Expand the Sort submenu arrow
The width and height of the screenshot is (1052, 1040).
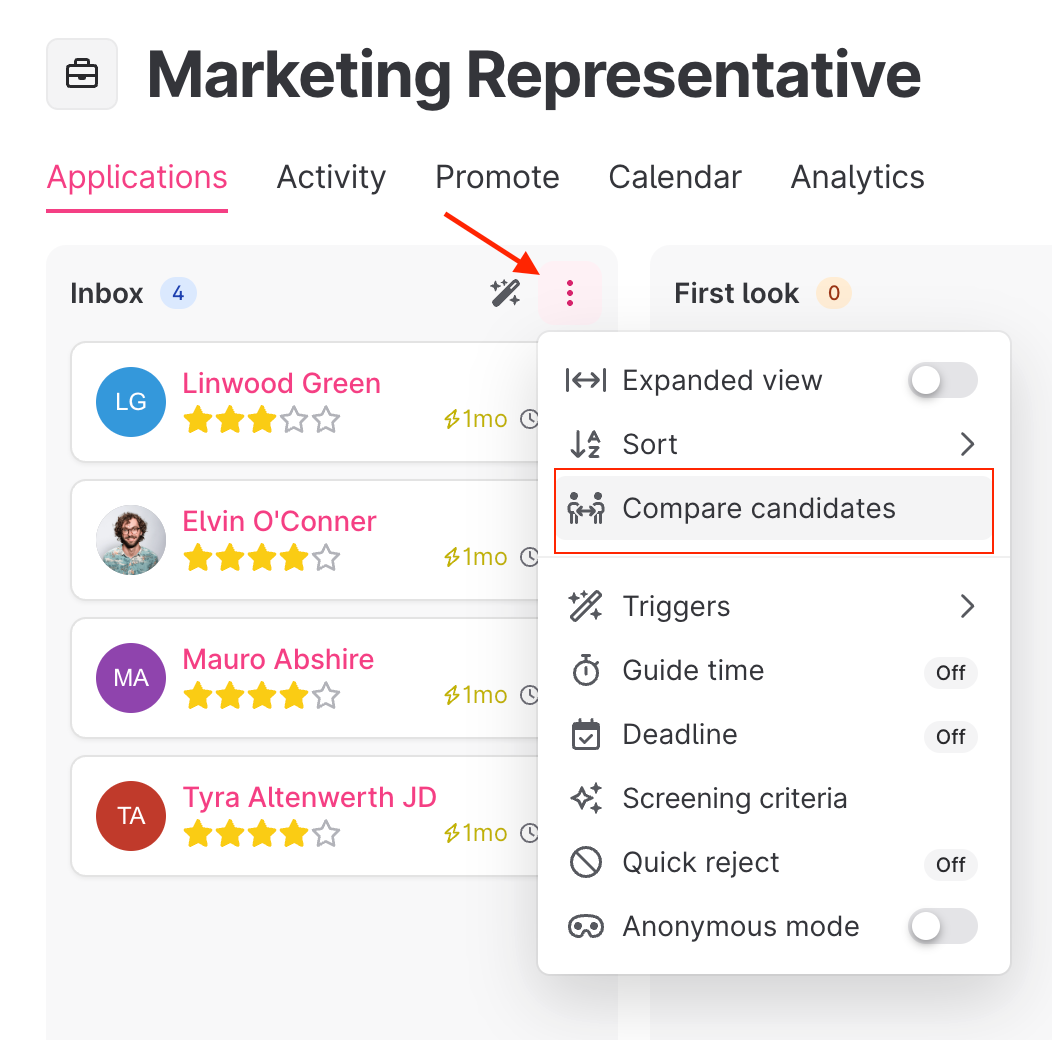(967, 444)
